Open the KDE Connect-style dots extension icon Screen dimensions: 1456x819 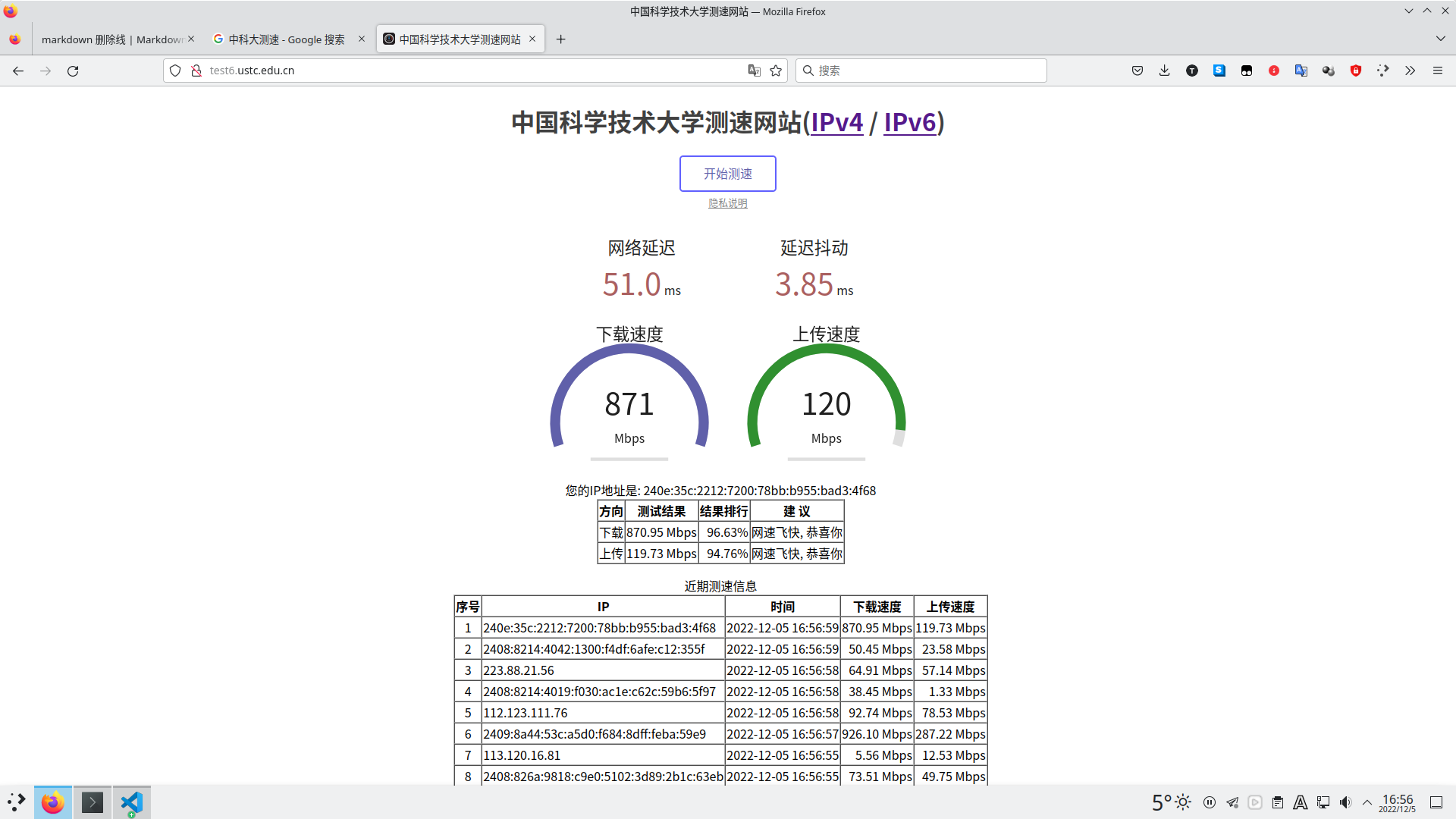(x=1383, y=71)
